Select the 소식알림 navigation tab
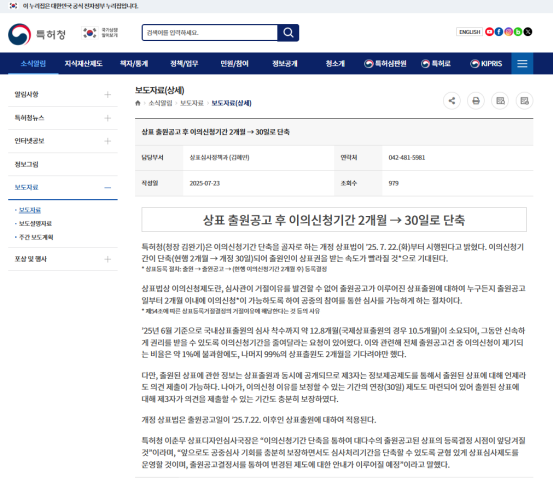Viewport: 553px width, 479px height. [33, 63]
